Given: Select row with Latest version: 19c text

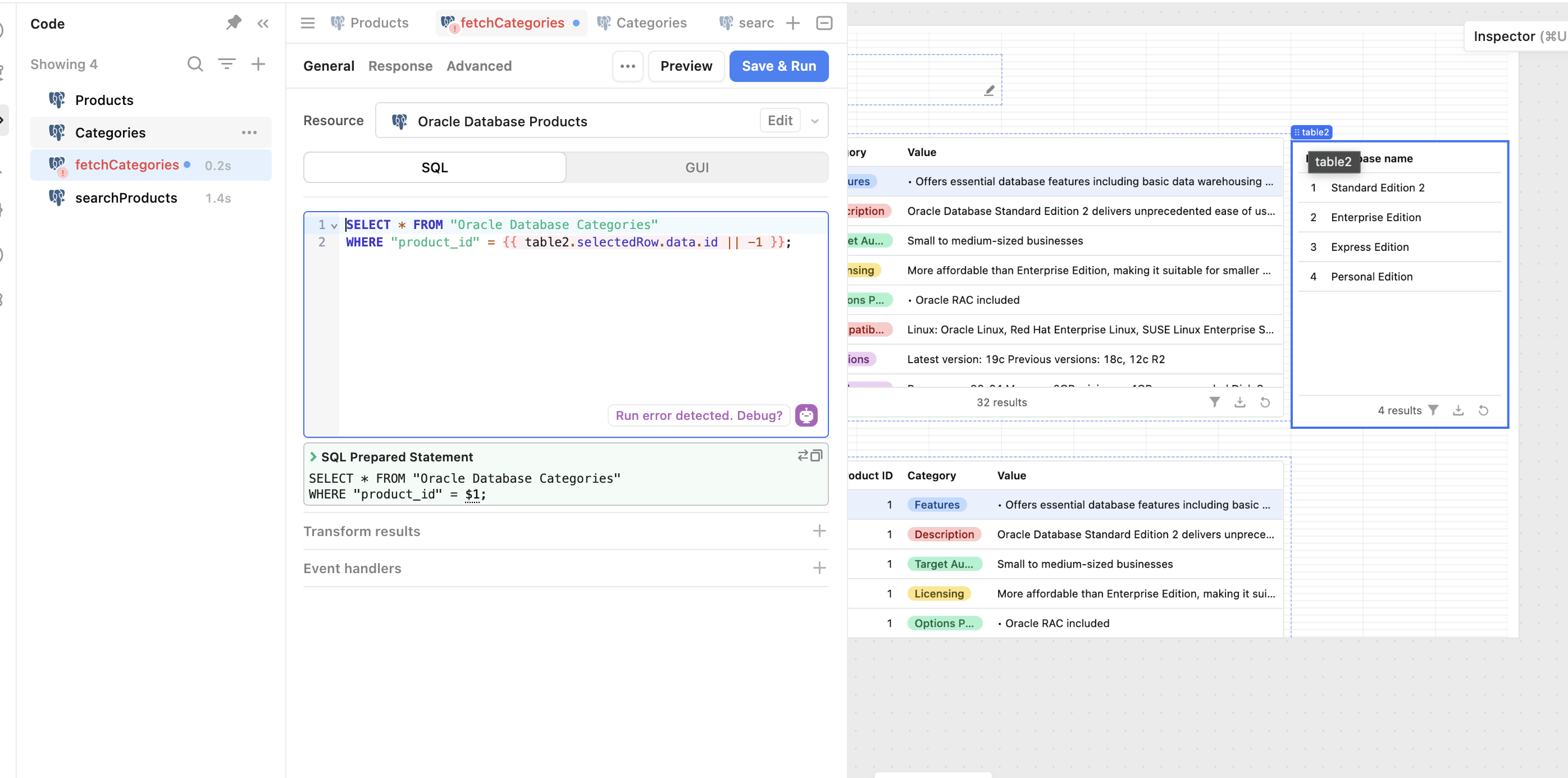Looking at the screenshot, I should (1065, 359).
